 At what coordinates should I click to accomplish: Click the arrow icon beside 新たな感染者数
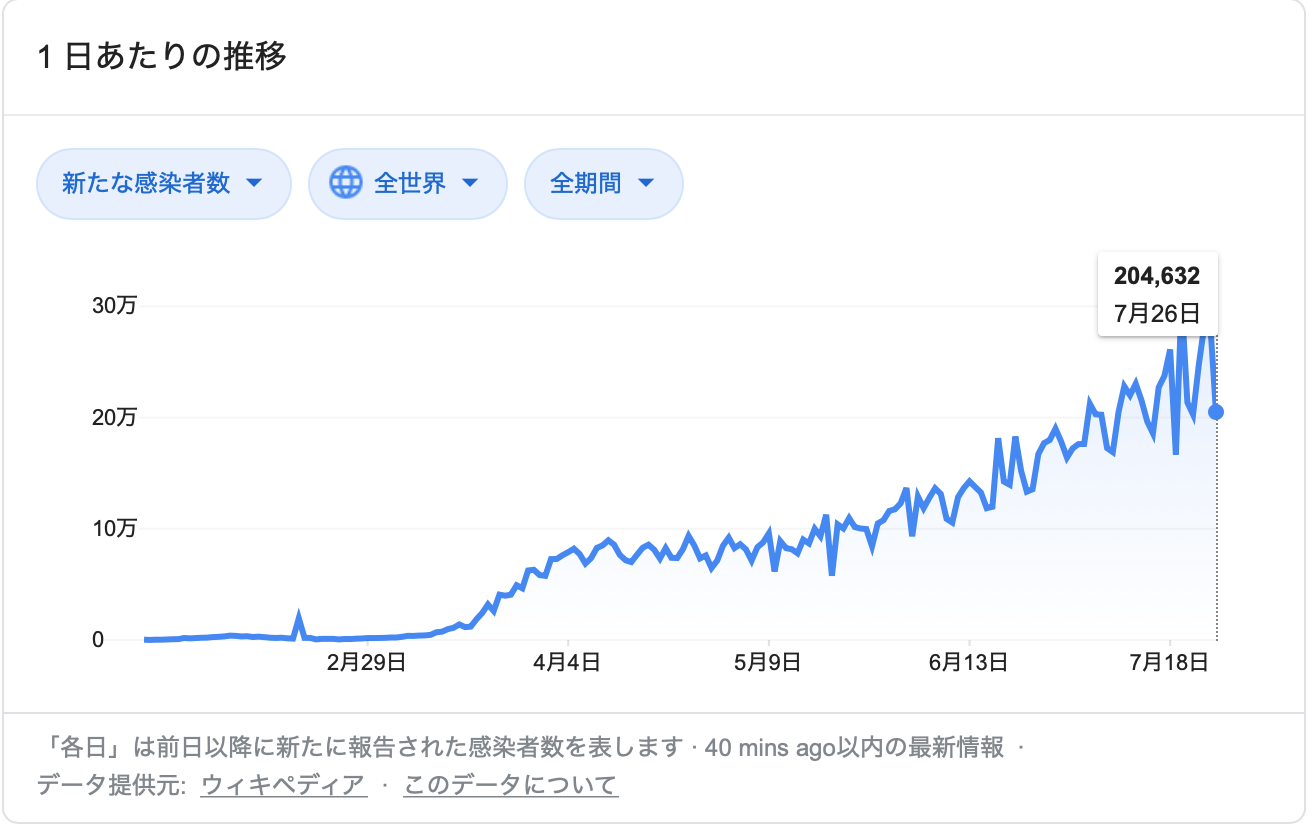click(x=254, y=183)
